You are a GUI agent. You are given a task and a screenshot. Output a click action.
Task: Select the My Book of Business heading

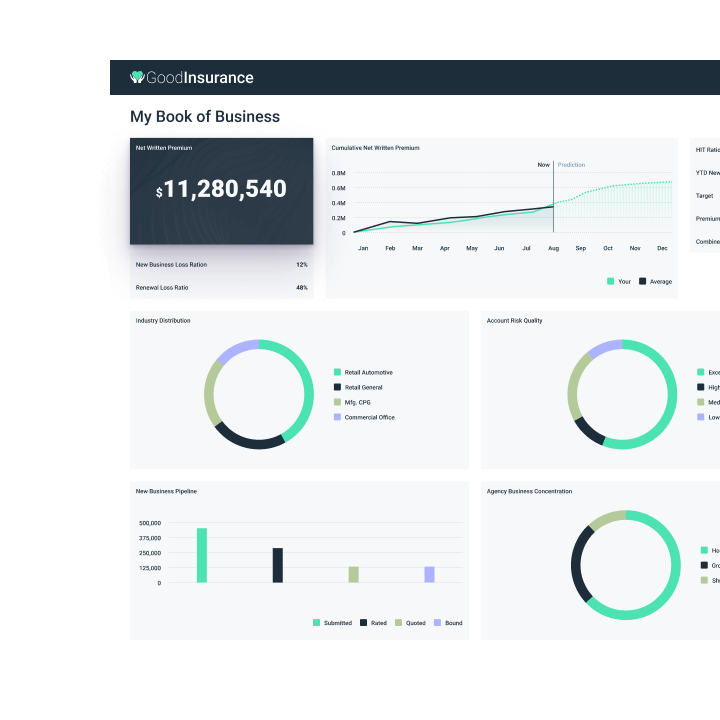tap(205, 117)
